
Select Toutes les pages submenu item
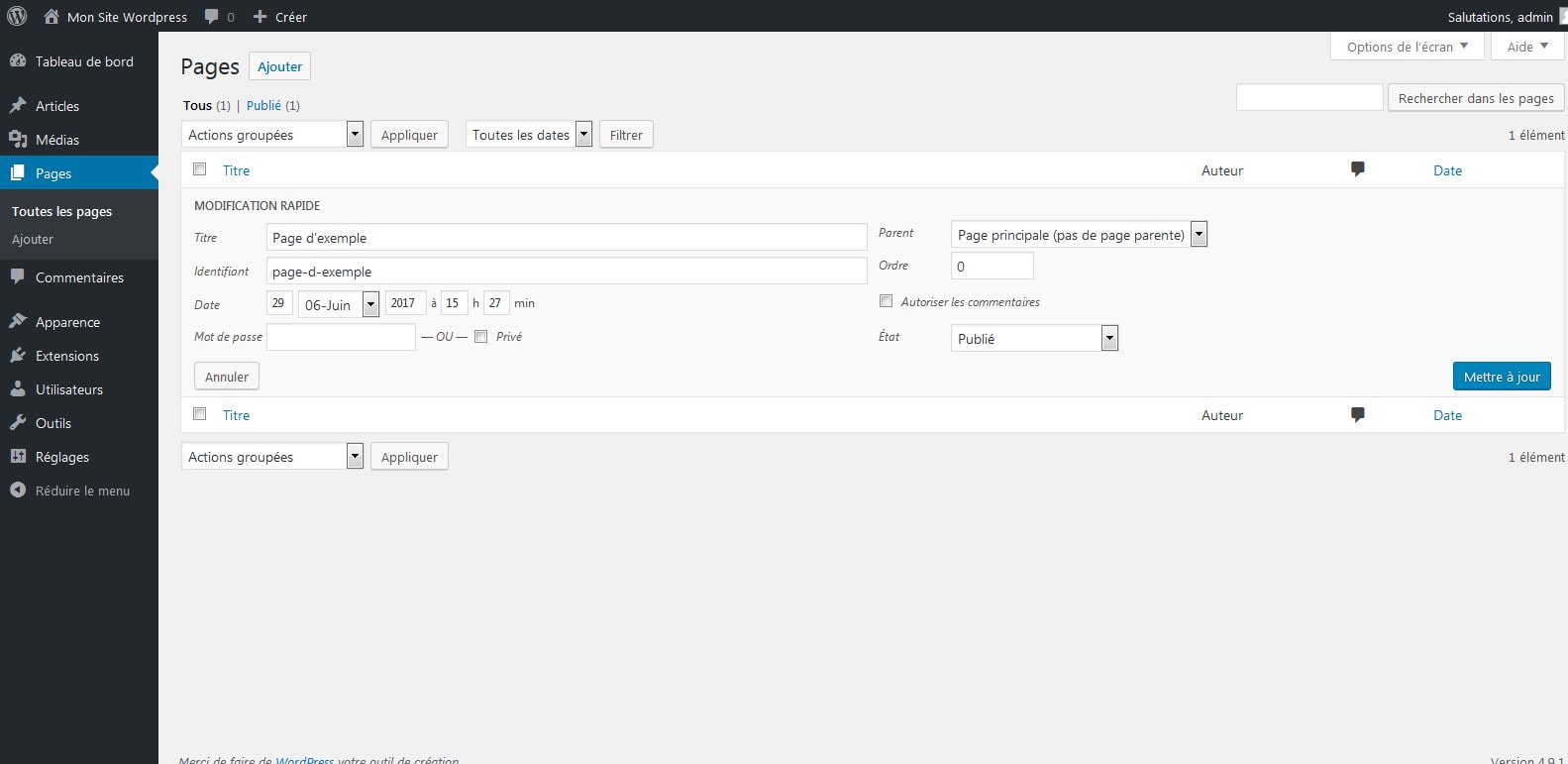(61, 211)
